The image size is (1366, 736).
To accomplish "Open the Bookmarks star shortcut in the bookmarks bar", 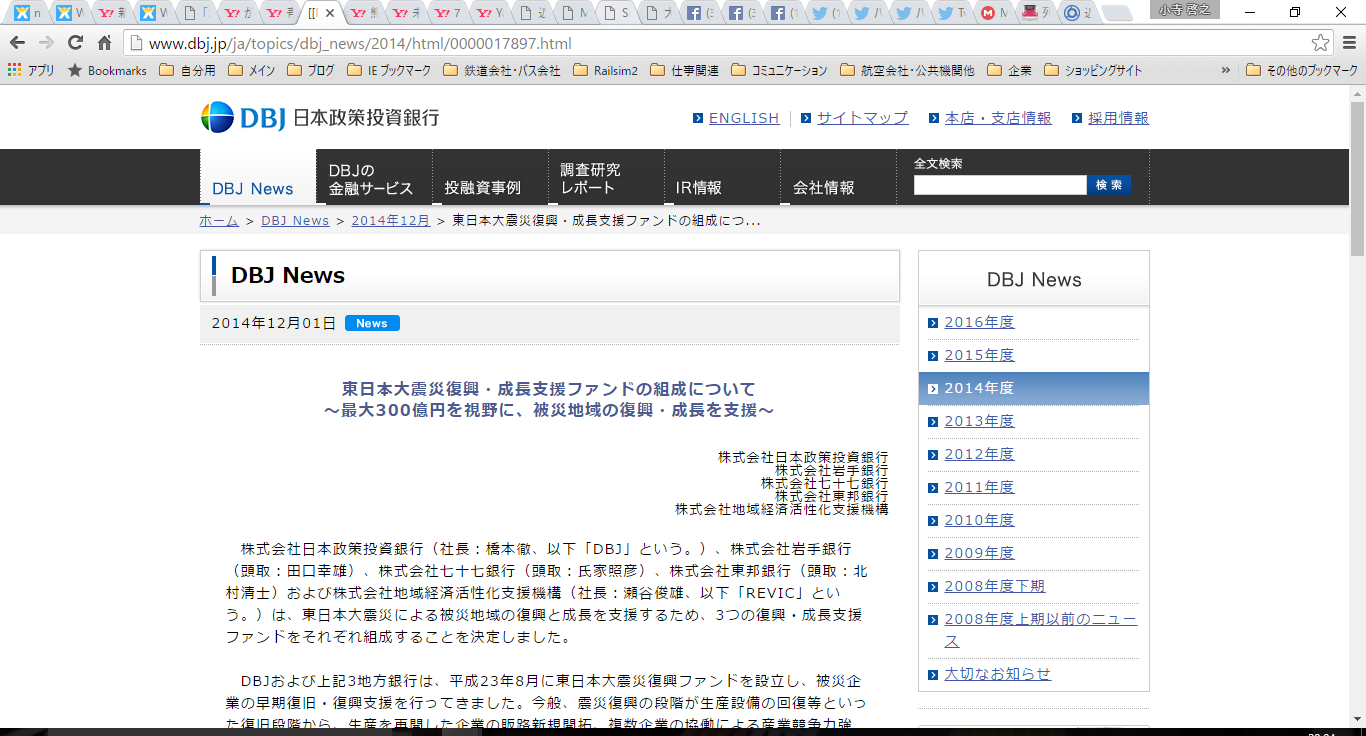I will click(107, 71).
